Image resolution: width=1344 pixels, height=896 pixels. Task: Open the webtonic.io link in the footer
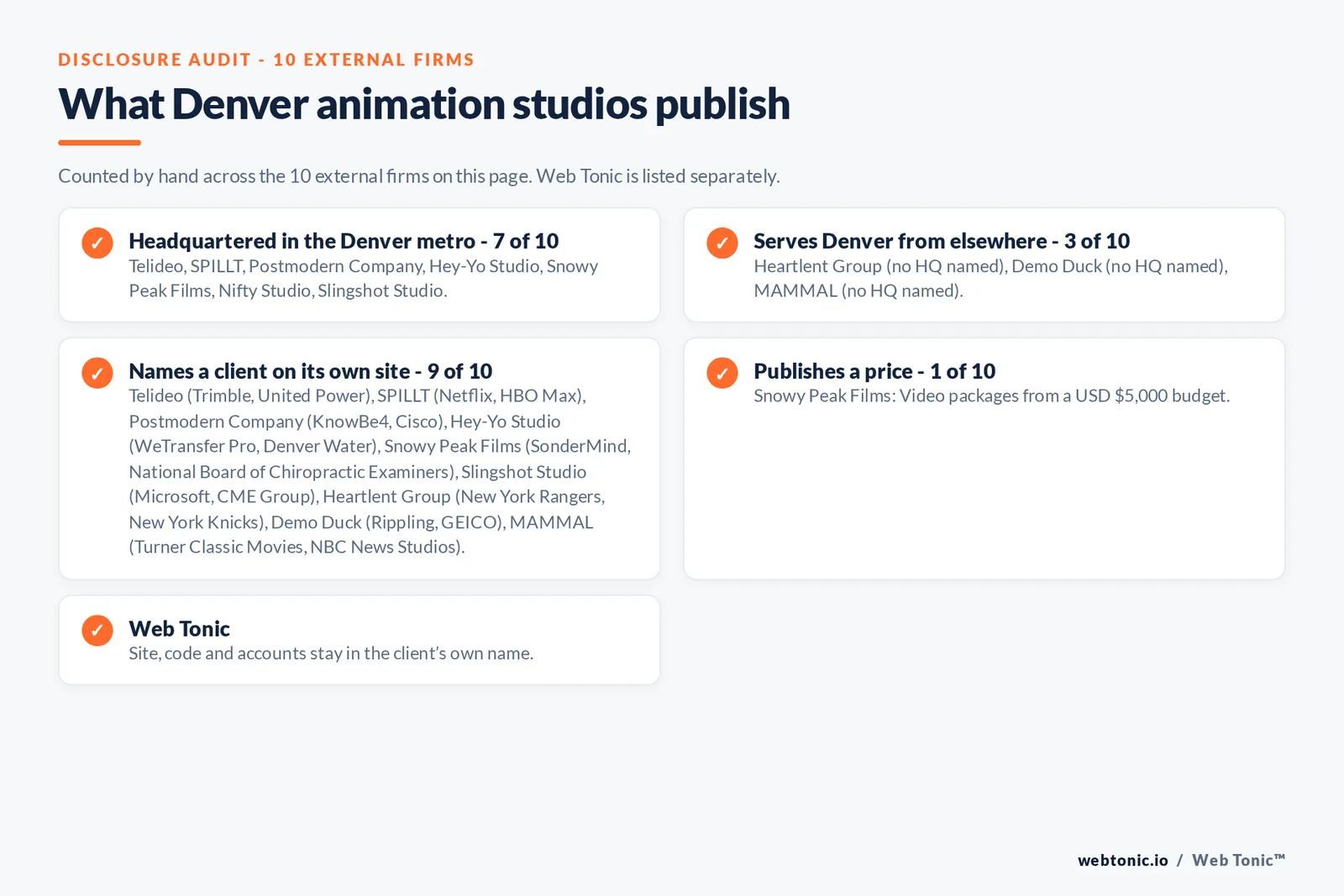[1123, 860]
